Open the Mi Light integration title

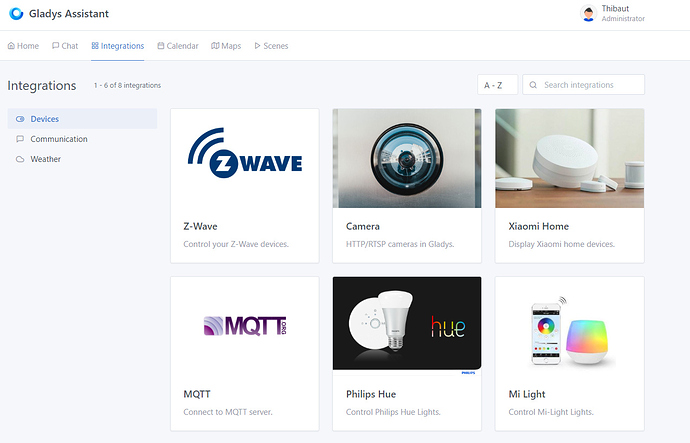(527, 394)
